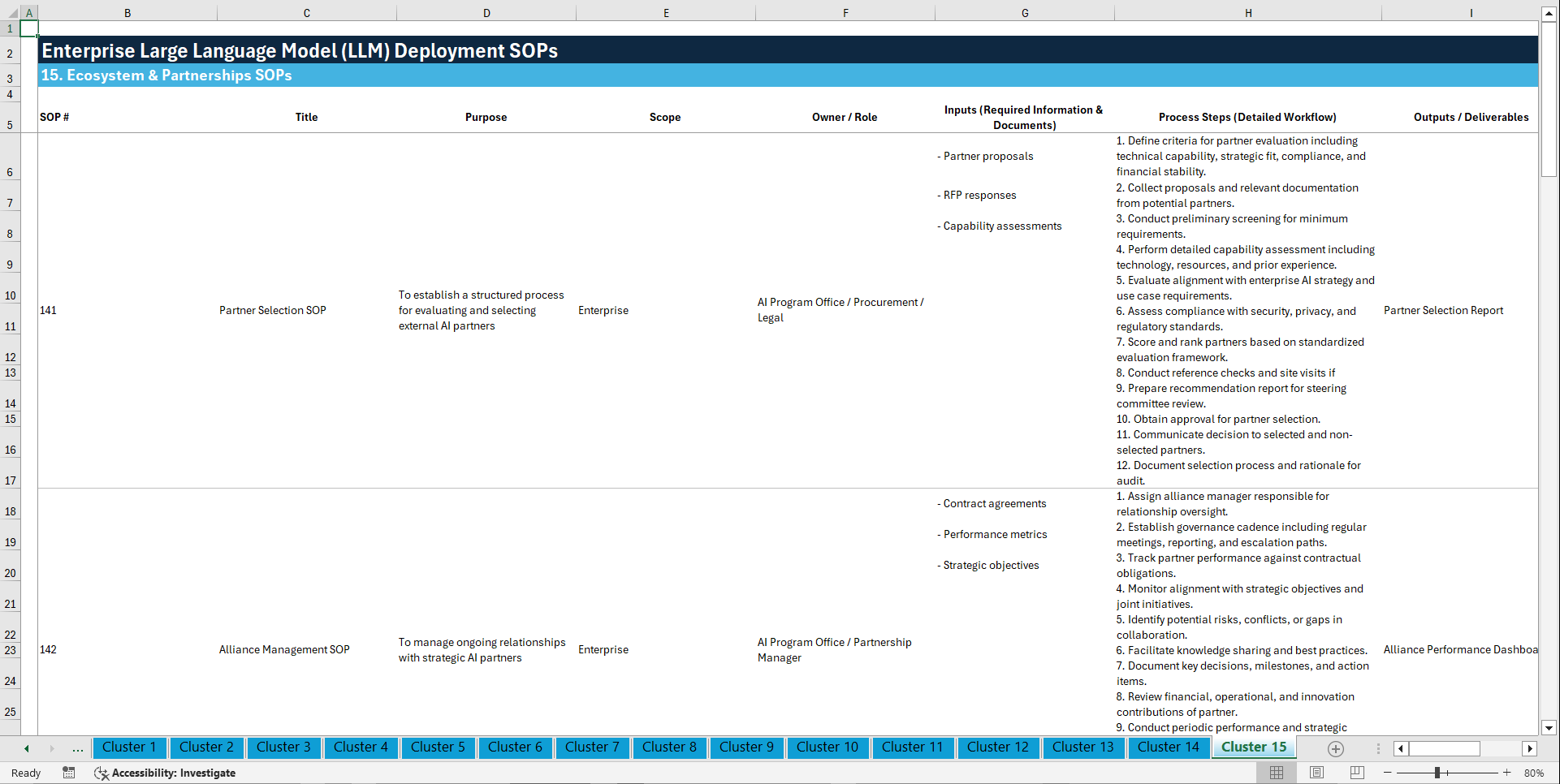The width and height of the screenshot is (1560, 784).
Task: Open the Cluster 14 worksheet tab
Action: pyautogui.click(x=1169, y=747)
